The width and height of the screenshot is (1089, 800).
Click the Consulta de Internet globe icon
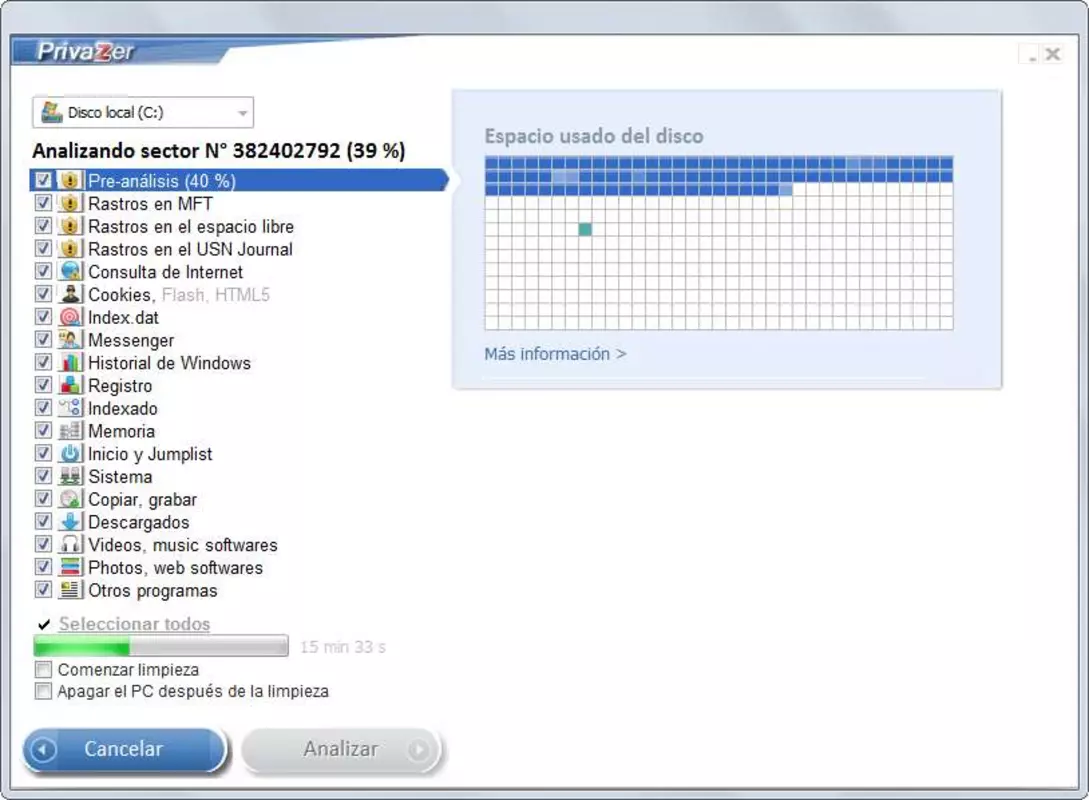(x=70, y=272)
